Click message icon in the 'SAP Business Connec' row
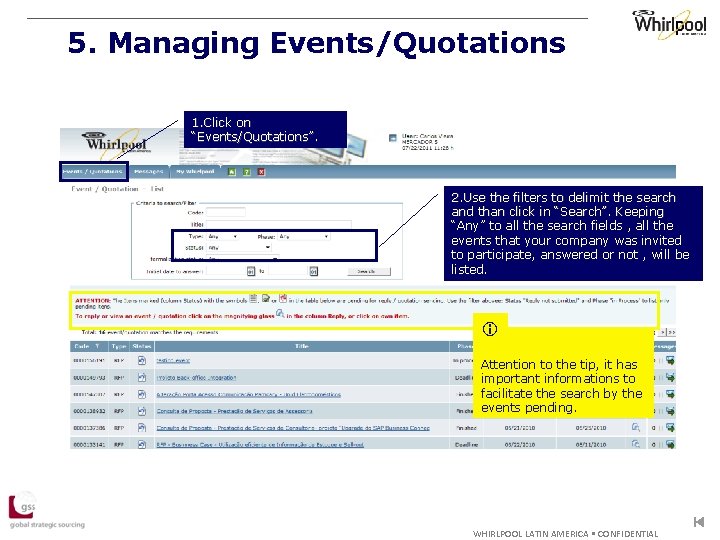 tap(670, 428)
